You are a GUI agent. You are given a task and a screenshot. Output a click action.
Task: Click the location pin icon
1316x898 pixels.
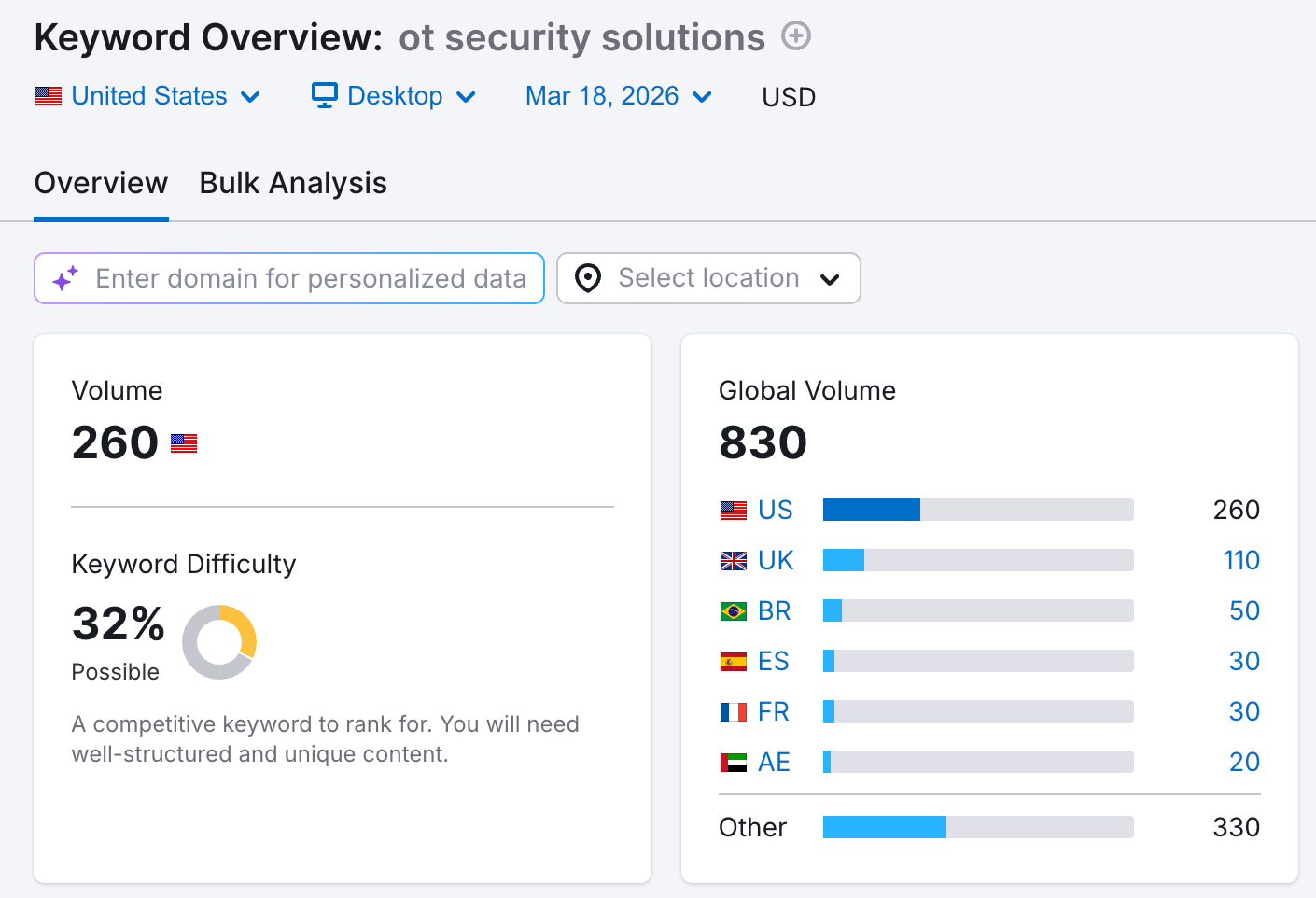click(588, 278)
